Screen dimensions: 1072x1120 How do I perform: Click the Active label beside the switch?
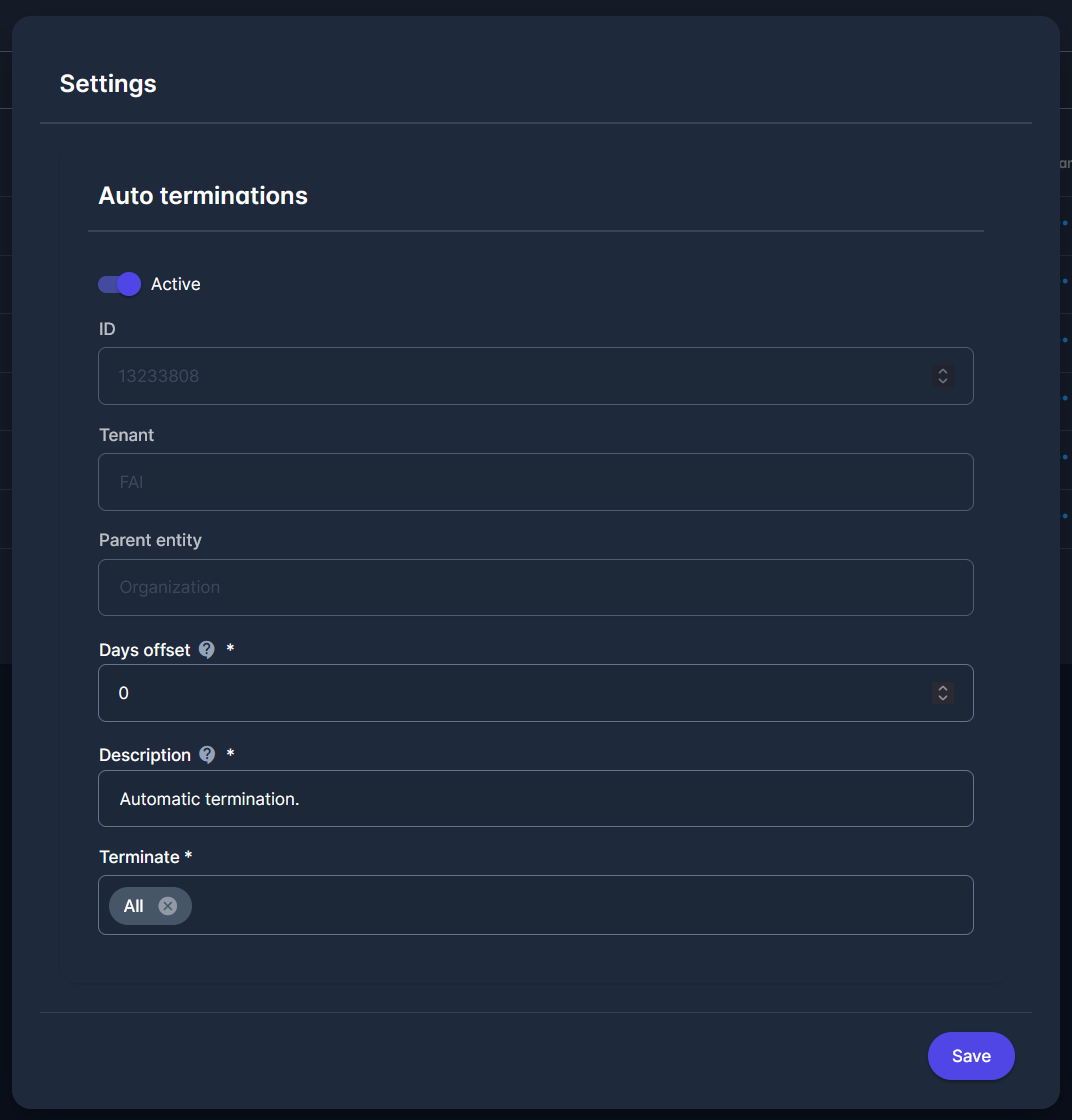[x=176, y=284]
